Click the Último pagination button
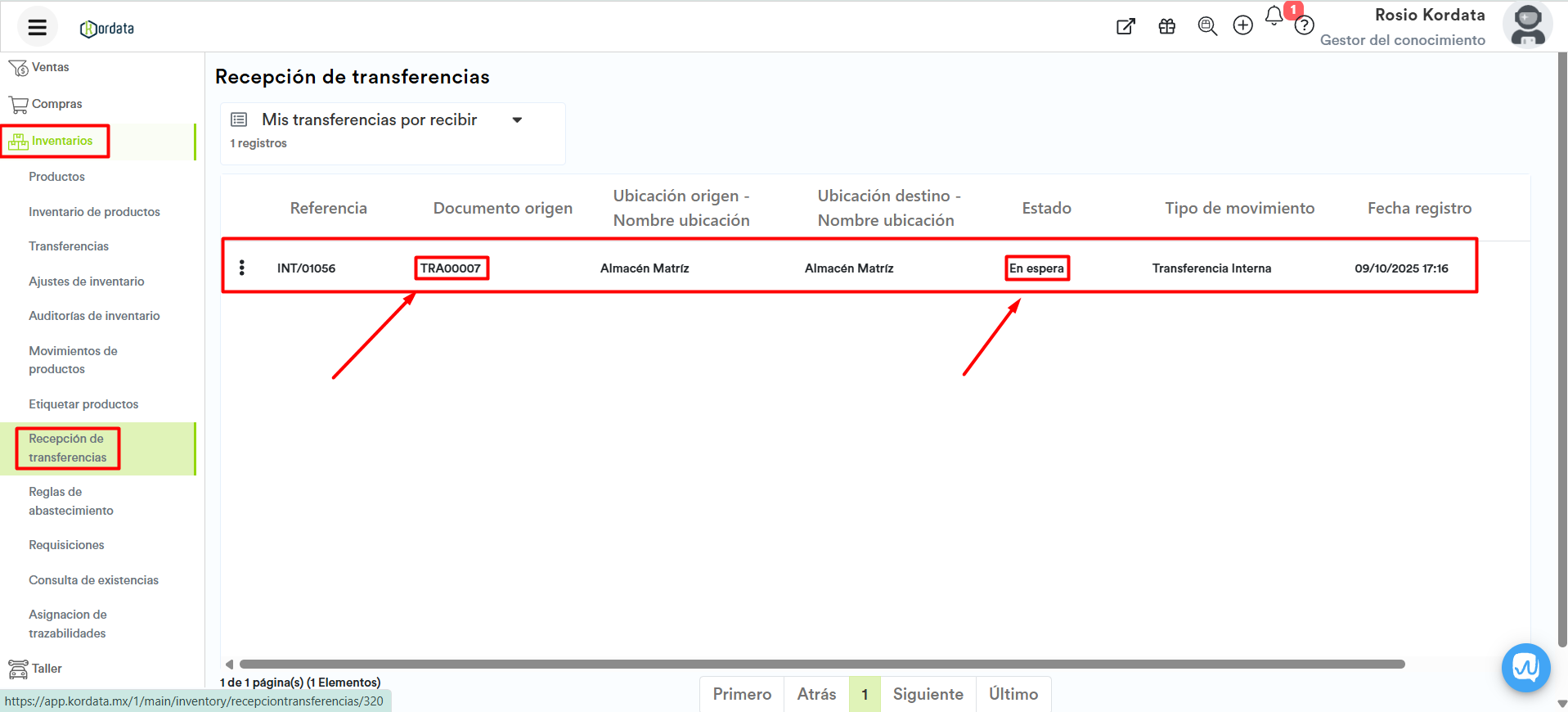Image resolution: width=1568 pixels, height=712 pixels. pyautogui.click(x=1013, y=694)
